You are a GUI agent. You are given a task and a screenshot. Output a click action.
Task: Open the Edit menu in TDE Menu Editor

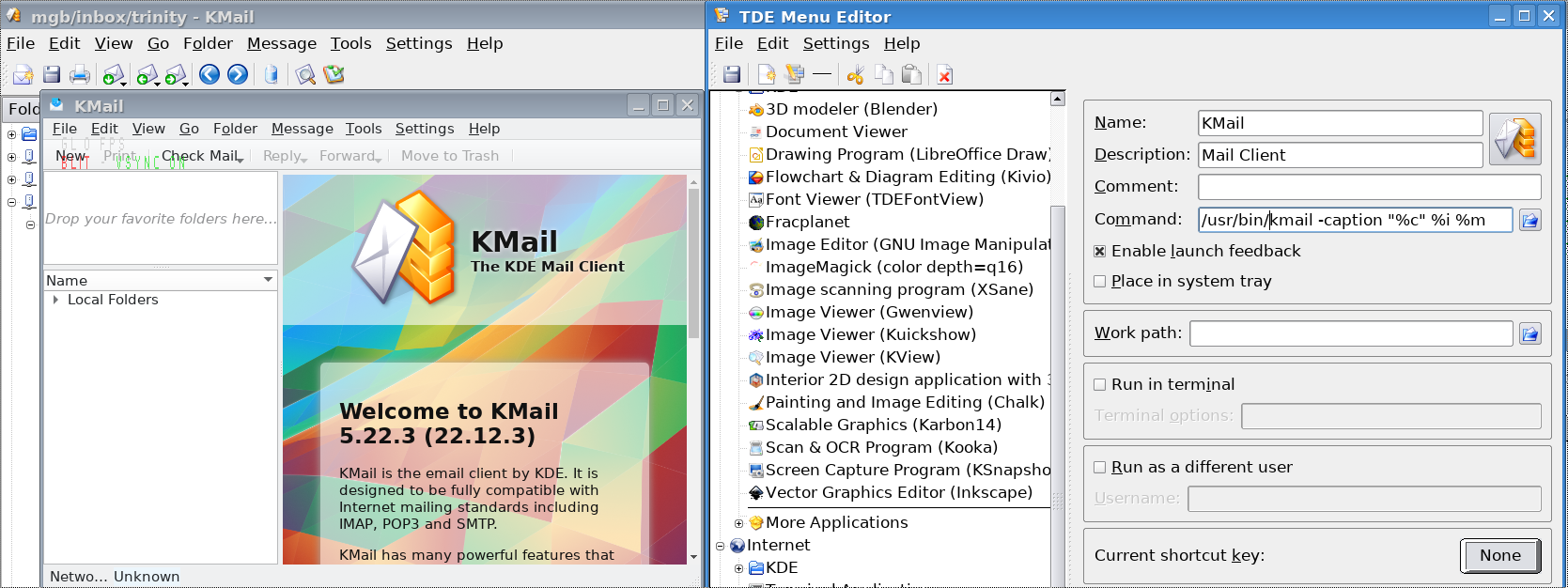pos(772,43)
